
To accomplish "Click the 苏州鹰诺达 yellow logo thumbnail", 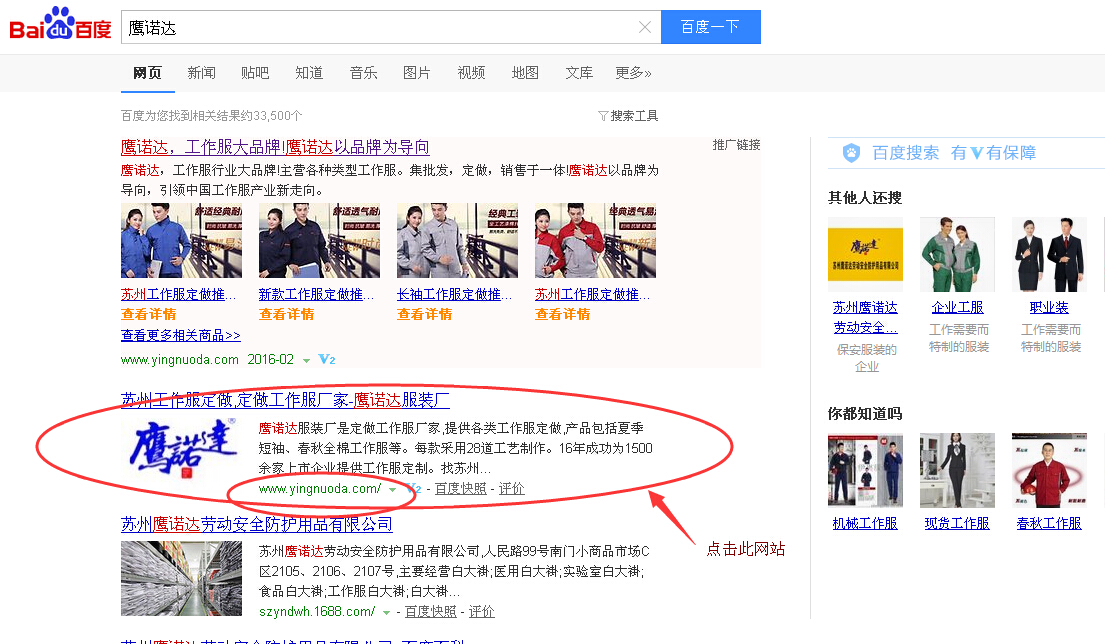I will [865, 255].
